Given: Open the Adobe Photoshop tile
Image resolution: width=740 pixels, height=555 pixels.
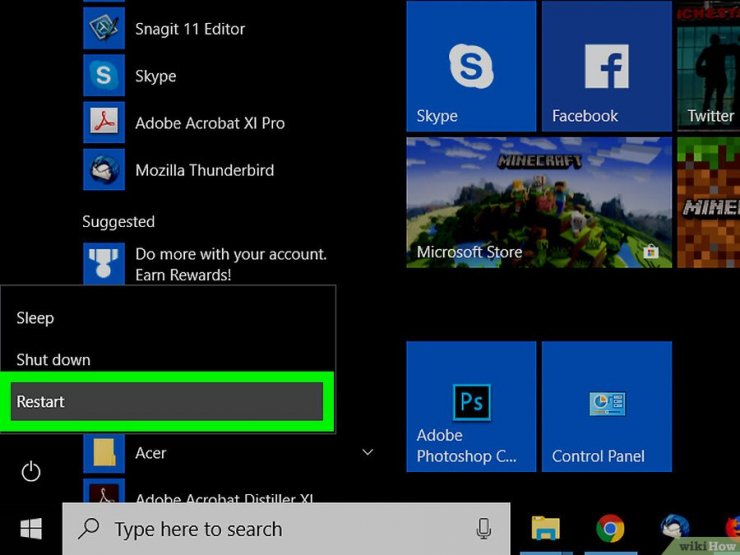Looking at the screenshot, I should coord(471,406).
